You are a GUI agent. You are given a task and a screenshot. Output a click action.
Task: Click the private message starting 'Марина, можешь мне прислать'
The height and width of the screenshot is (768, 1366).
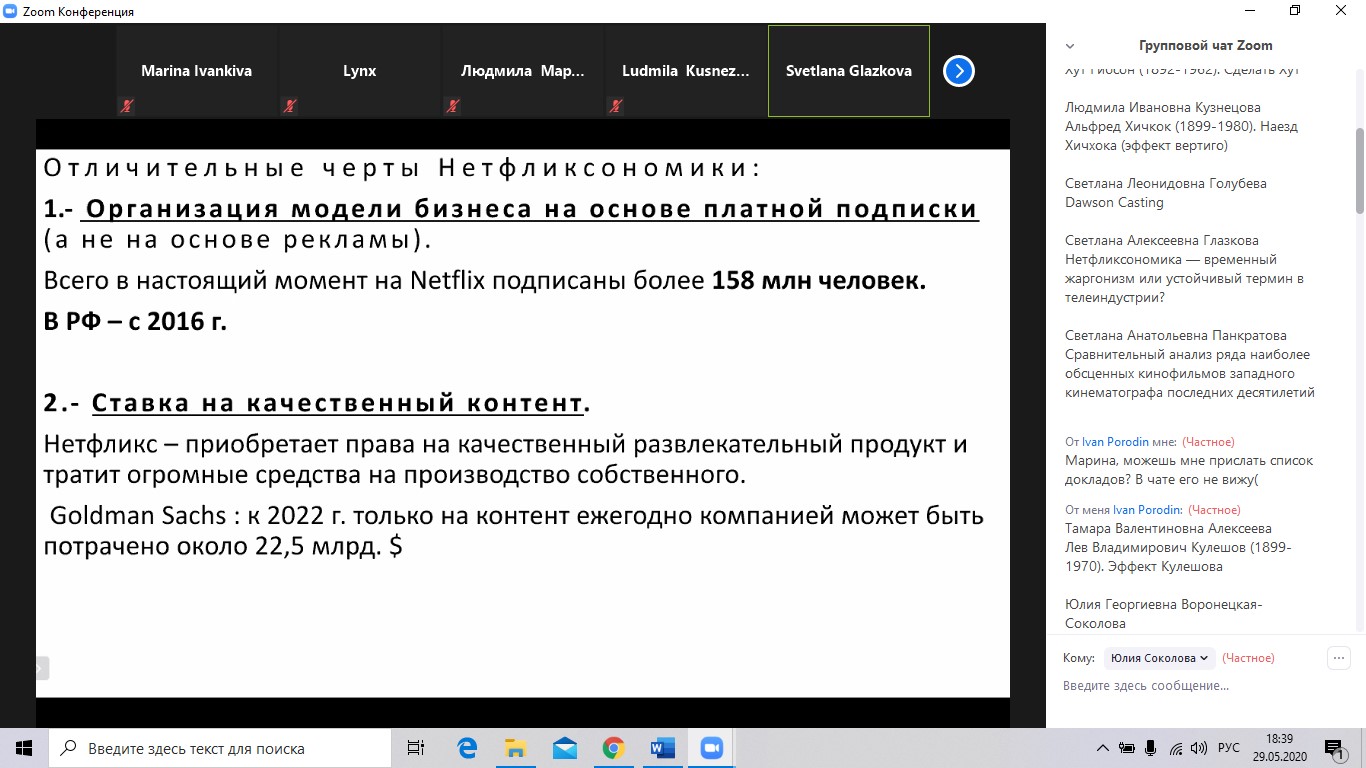pos(1189,470)
